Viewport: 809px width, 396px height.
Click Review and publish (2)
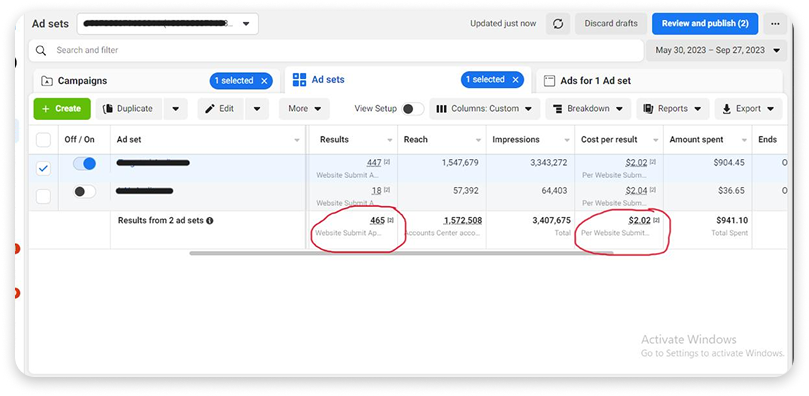(705, 24)
